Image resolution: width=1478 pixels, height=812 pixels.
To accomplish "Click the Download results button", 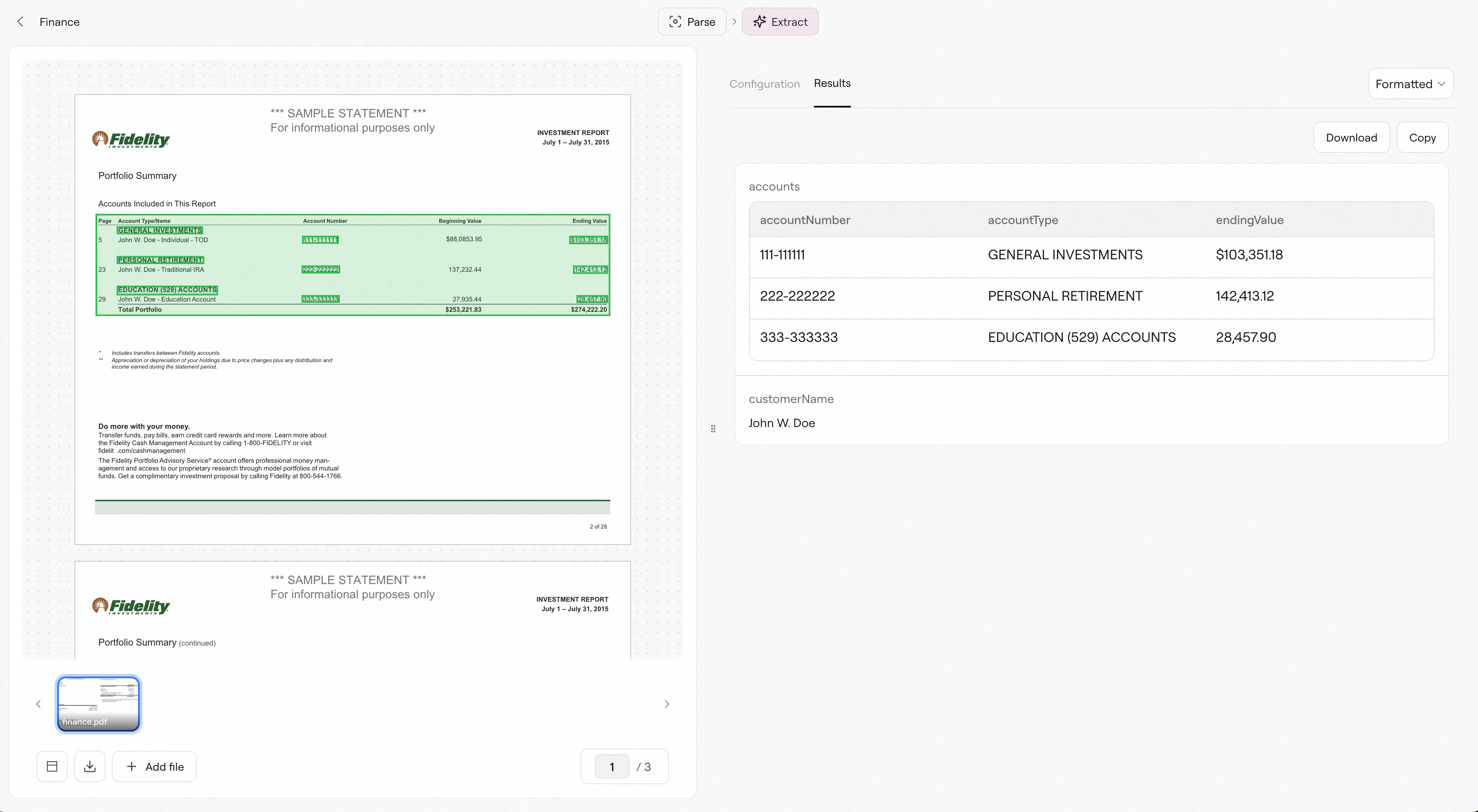I will tap(1351, 138).
